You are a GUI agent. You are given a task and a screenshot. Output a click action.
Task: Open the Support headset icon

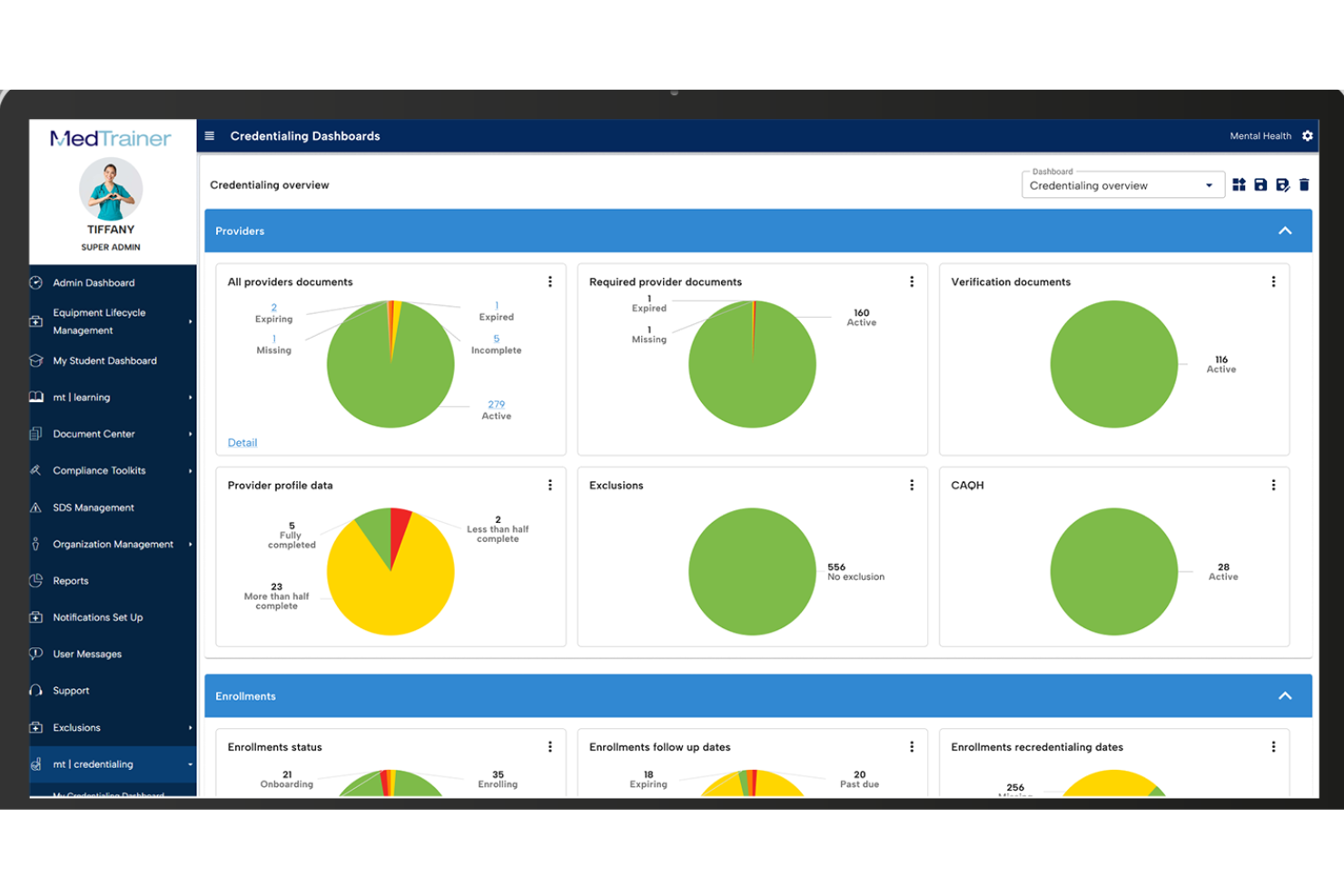point(35,690)
